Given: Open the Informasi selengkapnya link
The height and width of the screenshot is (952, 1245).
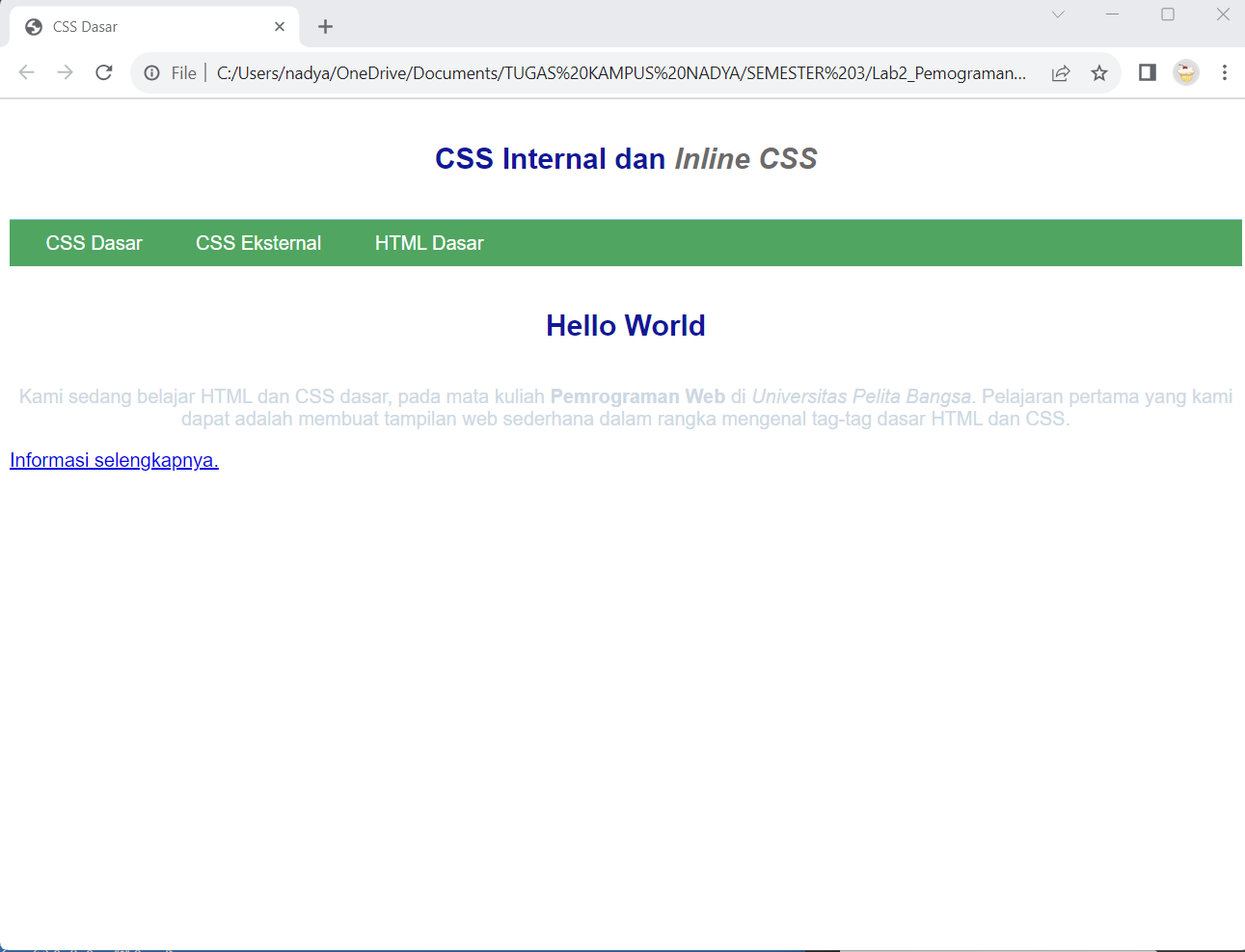Looking at the screenshot, I should 113,460.
